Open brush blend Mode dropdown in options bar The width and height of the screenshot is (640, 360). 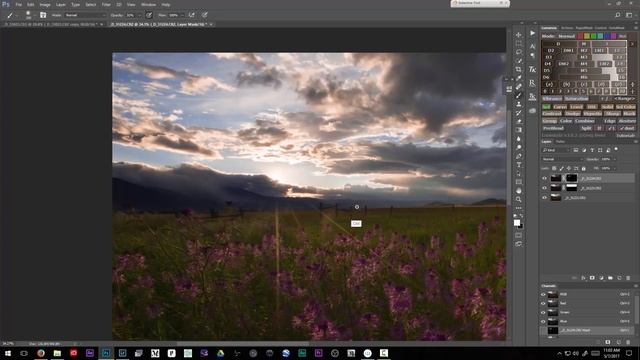[85, 15]
